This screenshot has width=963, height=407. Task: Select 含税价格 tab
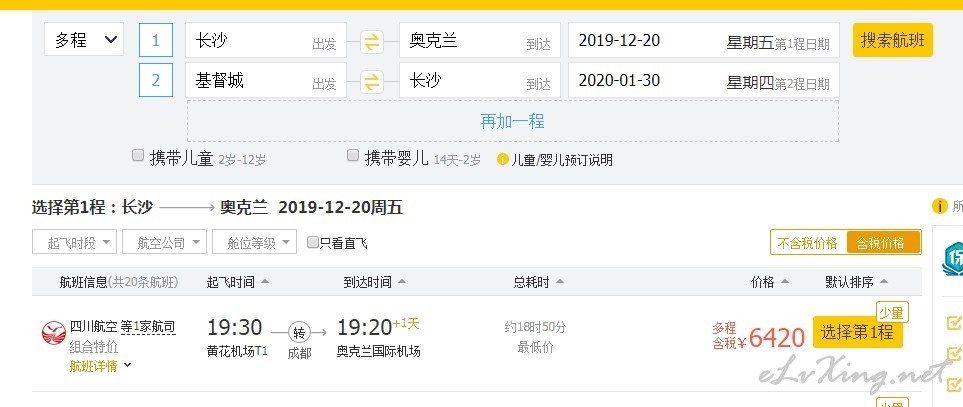pyautogui.click(x=883, y=242)
